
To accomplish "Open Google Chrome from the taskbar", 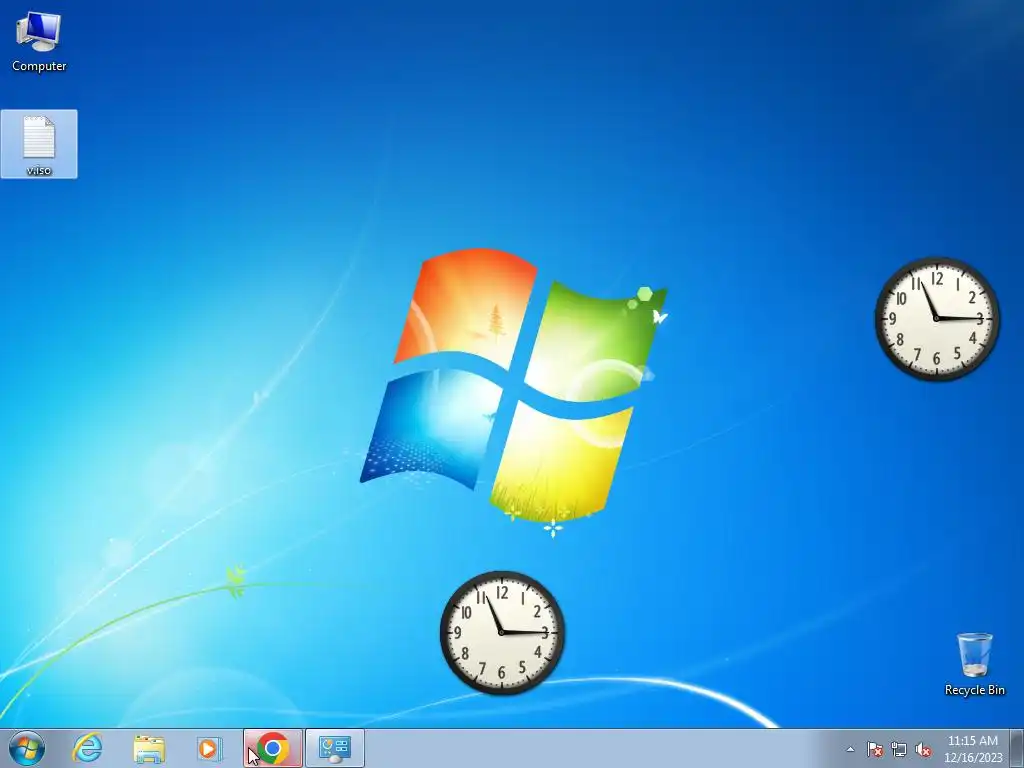I will coord(273,748).
